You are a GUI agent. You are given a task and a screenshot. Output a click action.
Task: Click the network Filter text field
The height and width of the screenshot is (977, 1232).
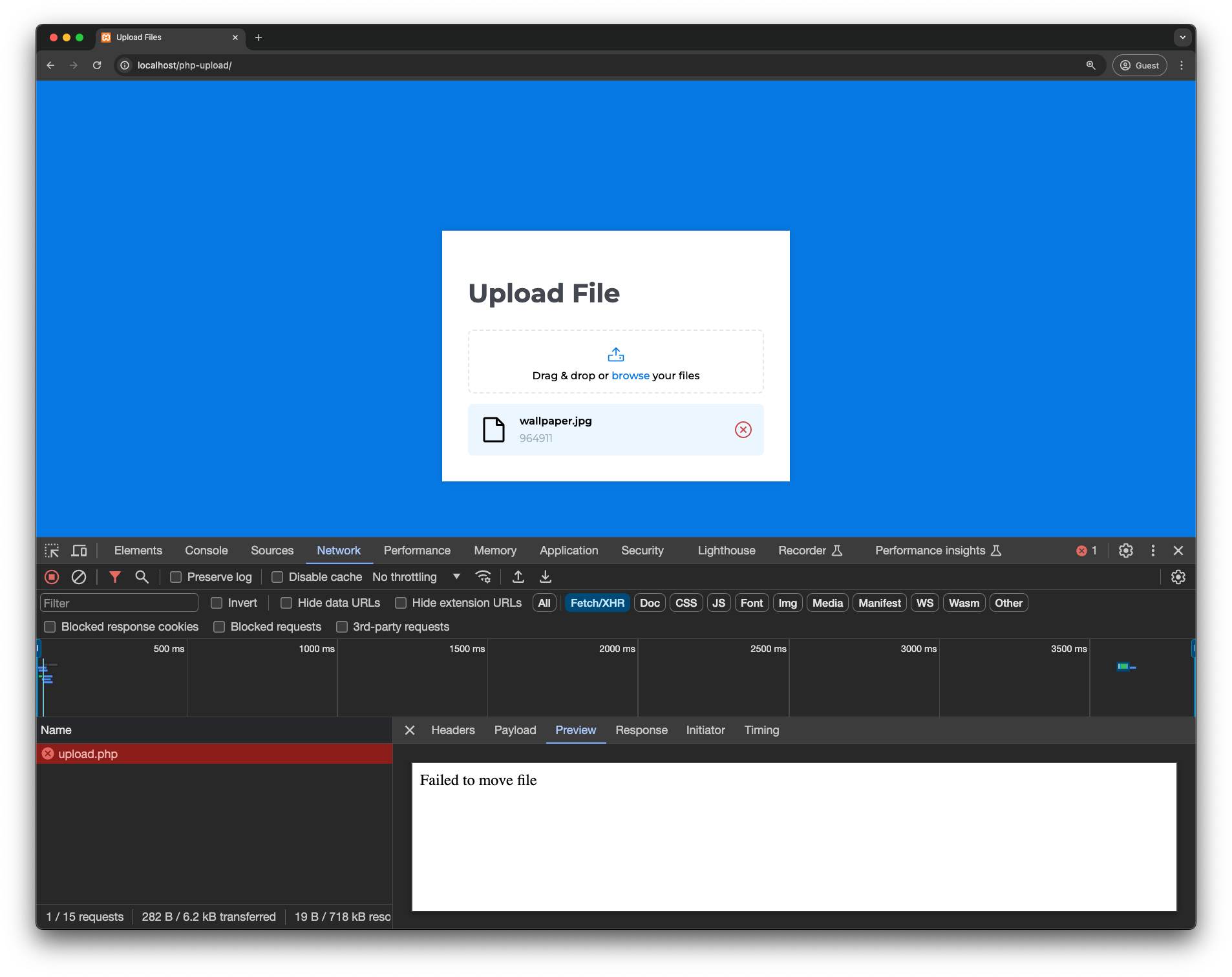tap(119, 603)
